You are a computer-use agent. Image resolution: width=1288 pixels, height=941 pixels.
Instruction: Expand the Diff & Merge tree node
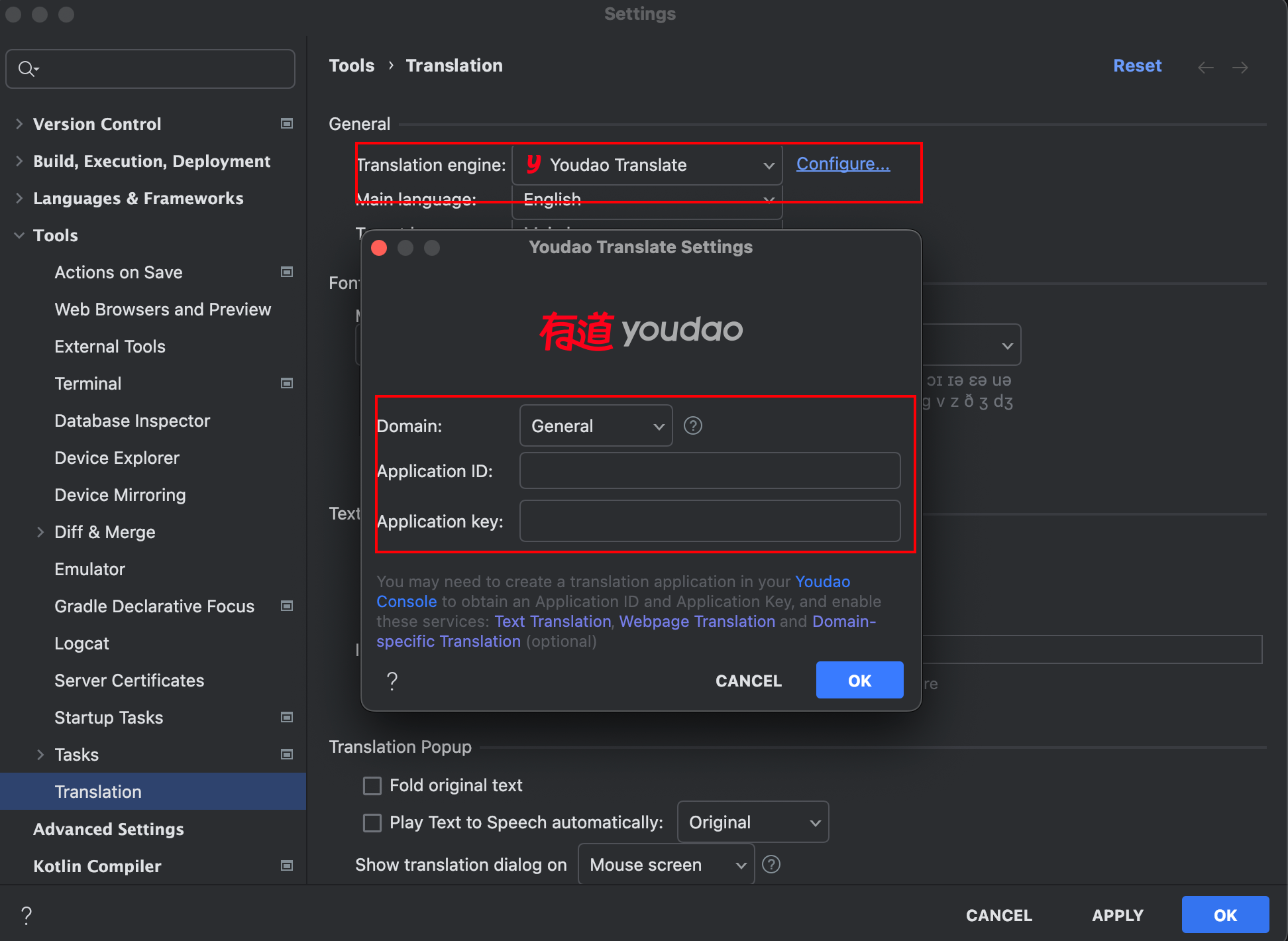(40, 532)
